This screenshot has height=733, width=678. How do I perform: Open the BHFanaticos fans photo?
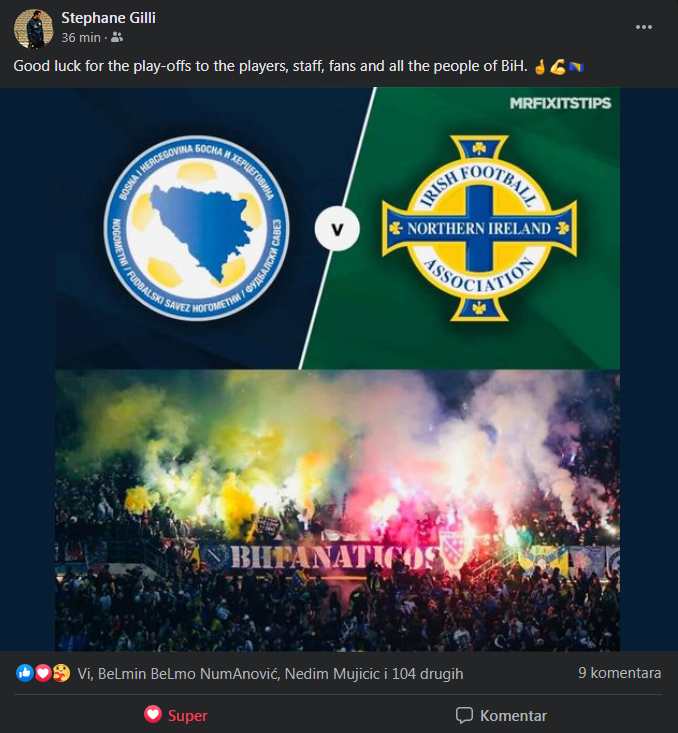pyautogui.click(x=338, y=510)
